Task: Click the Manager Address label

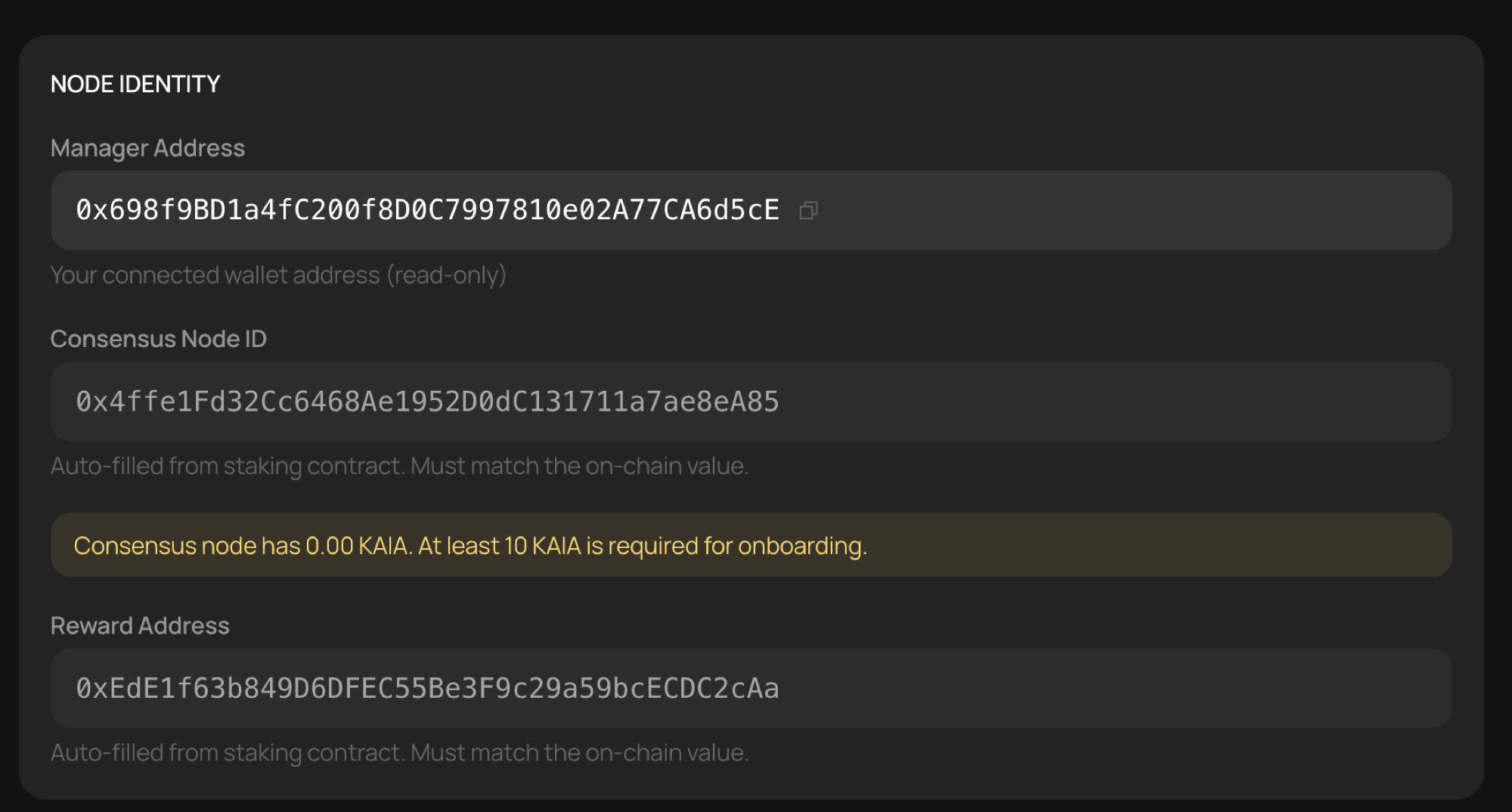Action: [147, 148]
